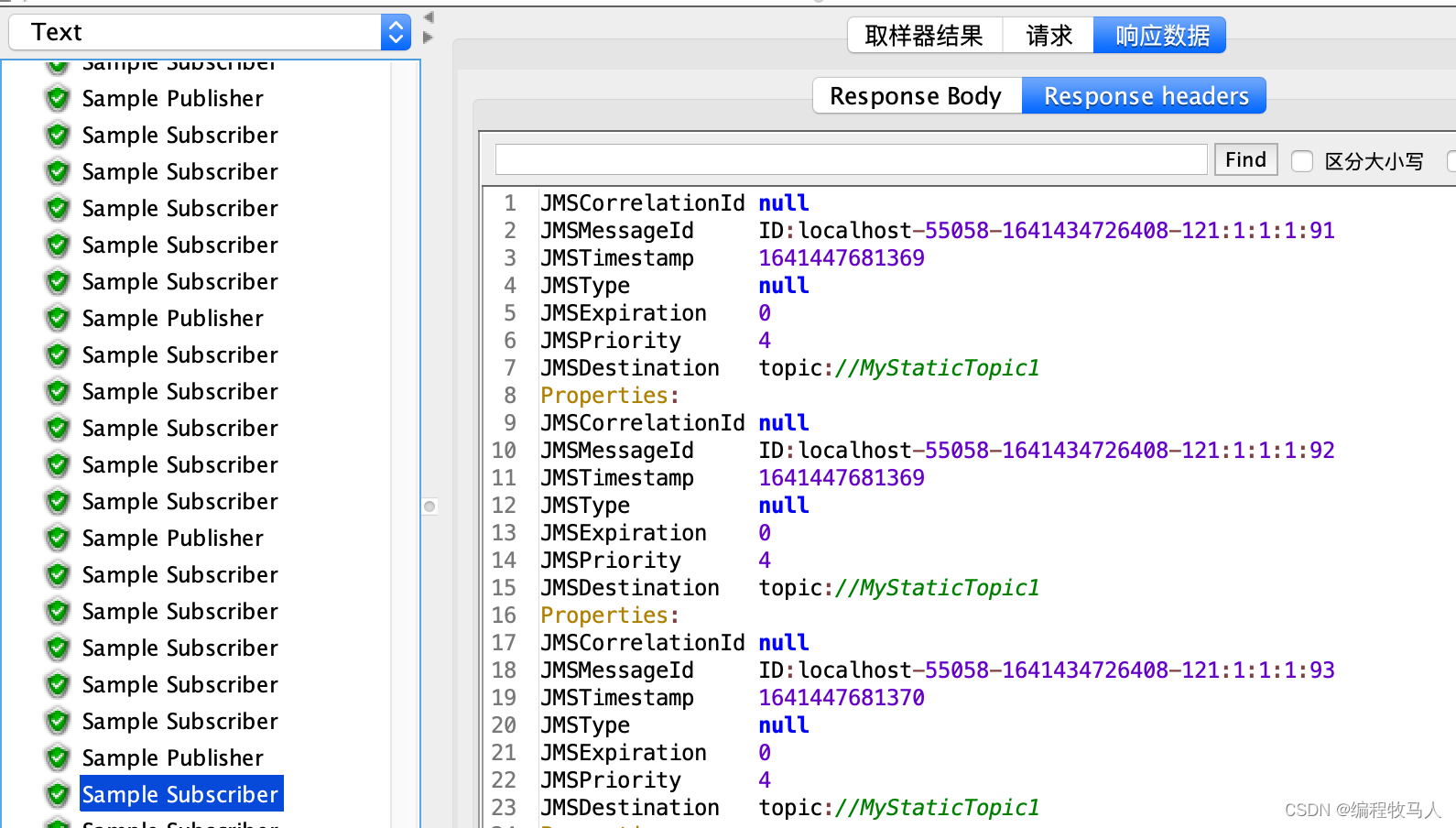Switch to the 请求 tab
1456x828 pixels.
click(1049, 36)
